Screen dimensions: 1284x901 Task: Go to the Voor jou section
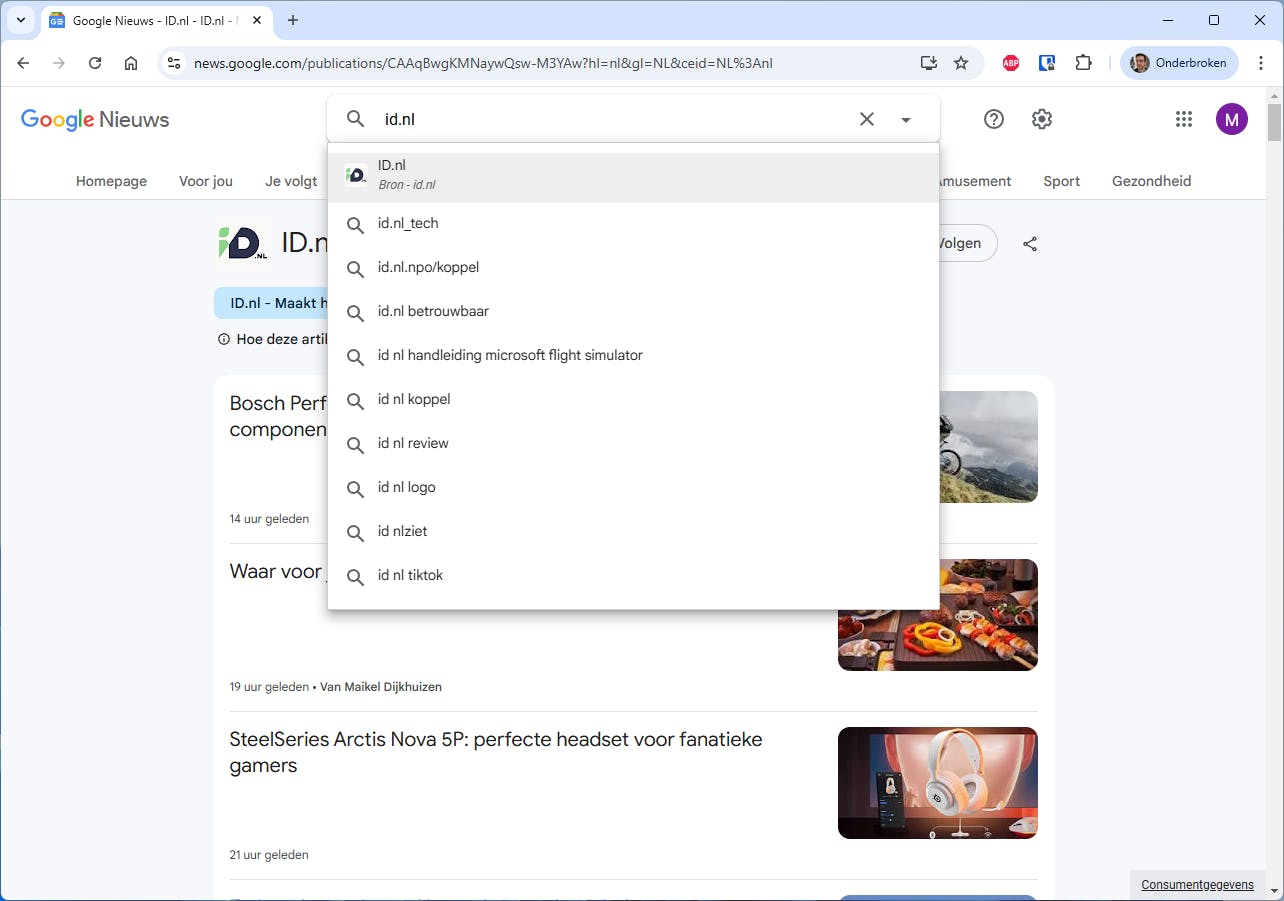pyautogui.click(x=205, y=181)
